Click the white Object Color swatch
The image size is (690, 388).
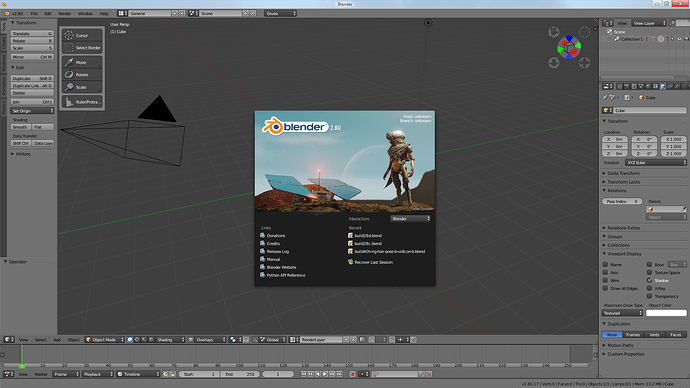coord(666,313)
